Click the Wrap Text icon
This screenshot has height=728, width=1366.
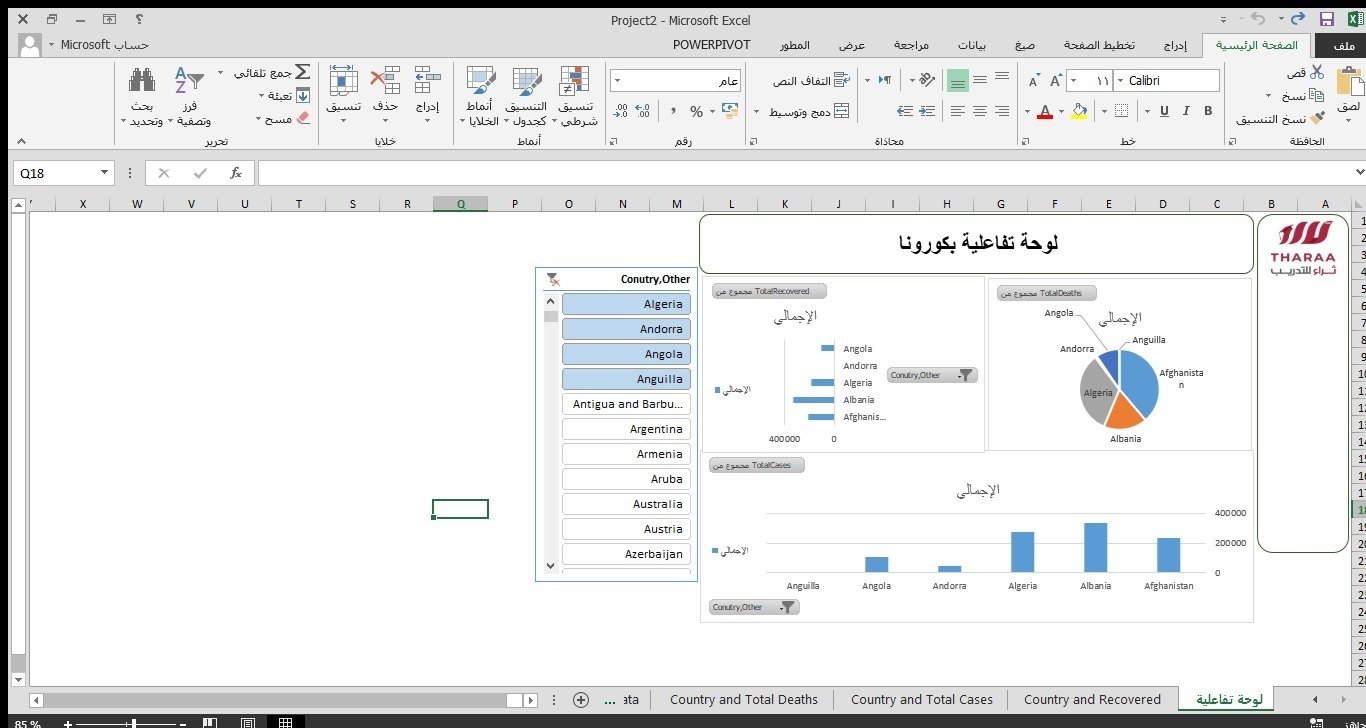click(x=841, y=80)
